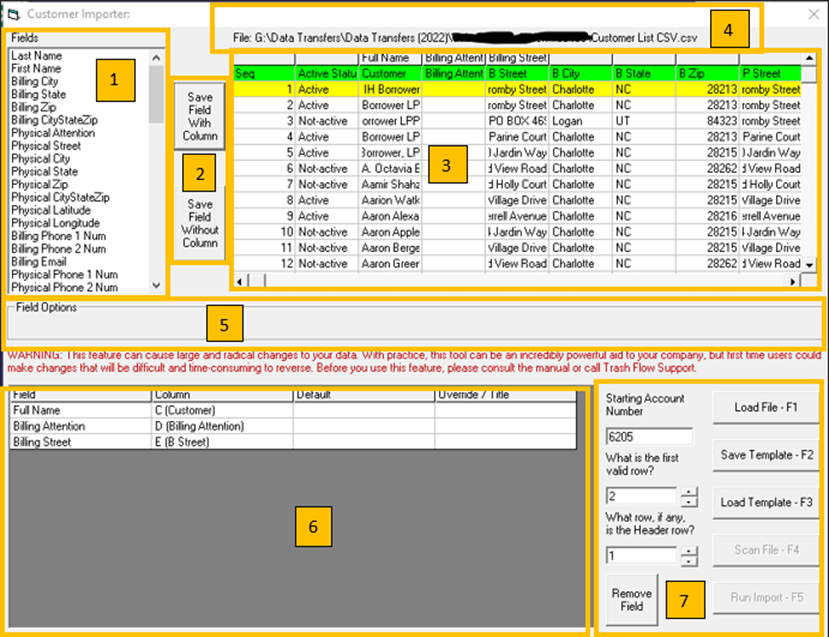The image size is (829, 637).
Task: Click the B City column header
Action: [579, 73]
